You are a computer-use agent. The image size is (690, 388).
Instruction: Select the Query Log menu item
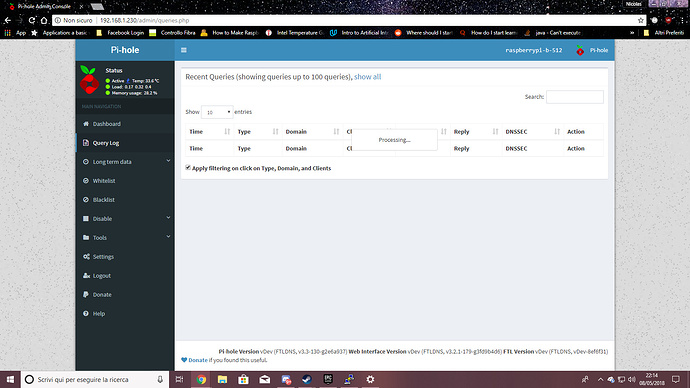125,143
